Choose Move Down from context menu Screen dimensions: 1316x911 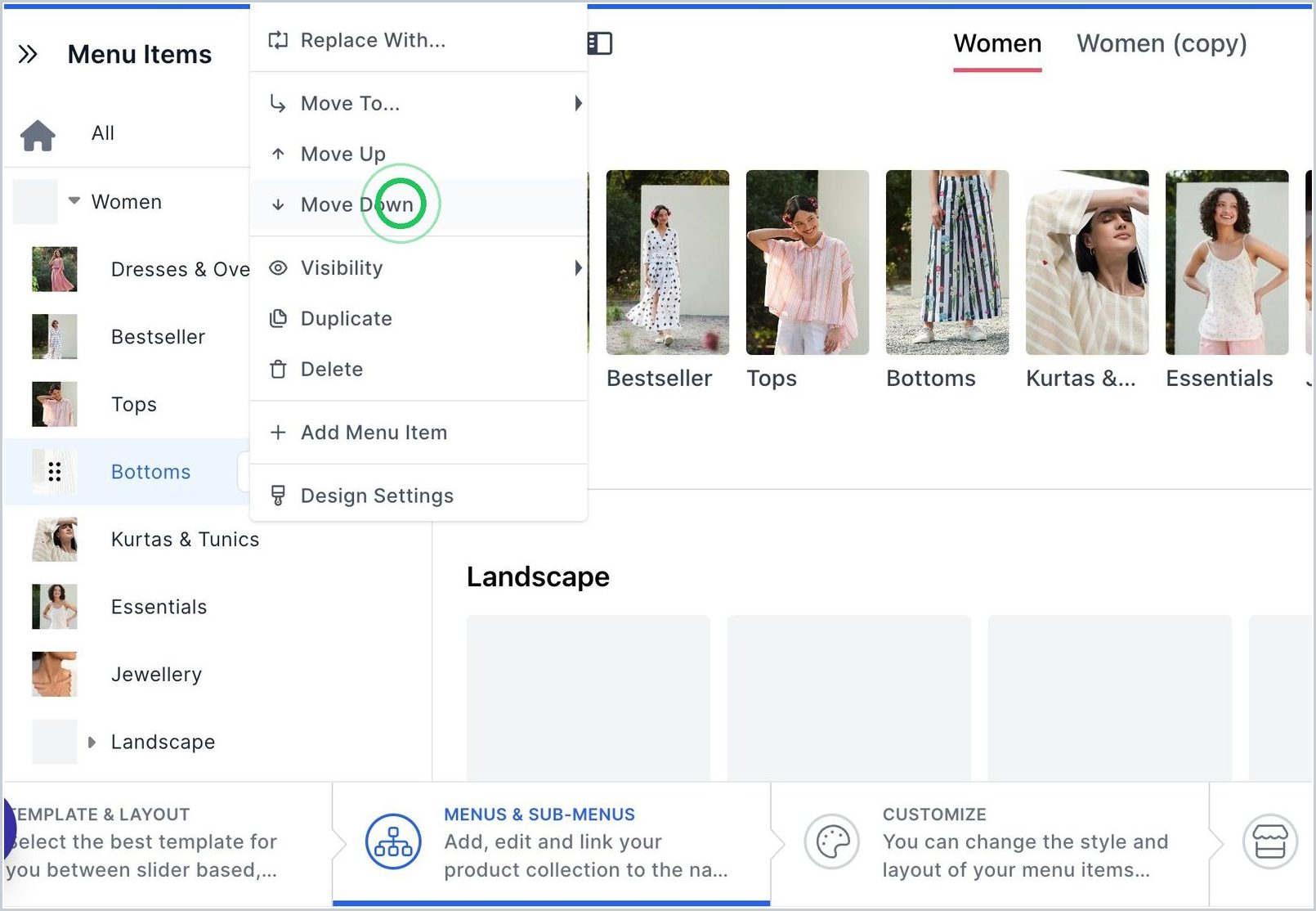[419, 204]
